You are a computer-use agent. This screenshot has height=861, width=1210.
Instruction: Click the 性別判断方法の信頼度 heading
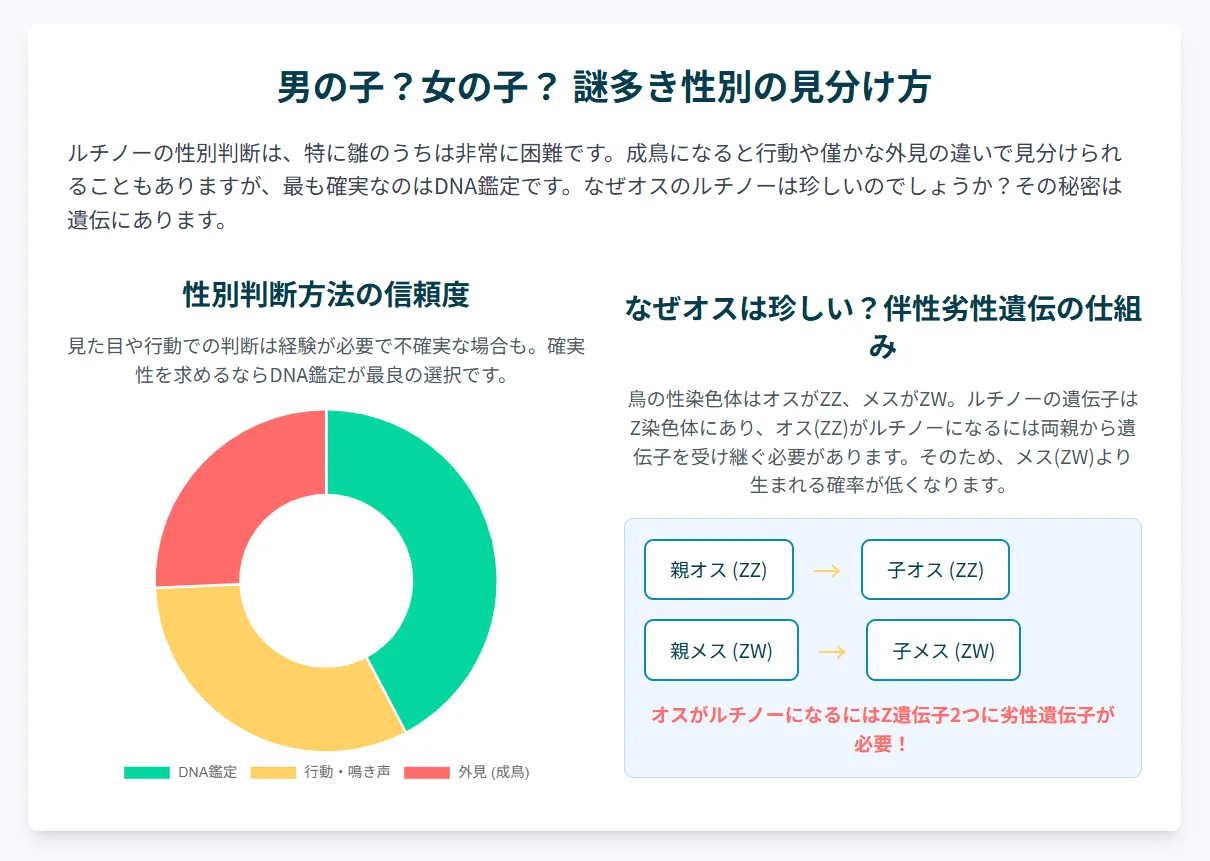coord(326,295)
